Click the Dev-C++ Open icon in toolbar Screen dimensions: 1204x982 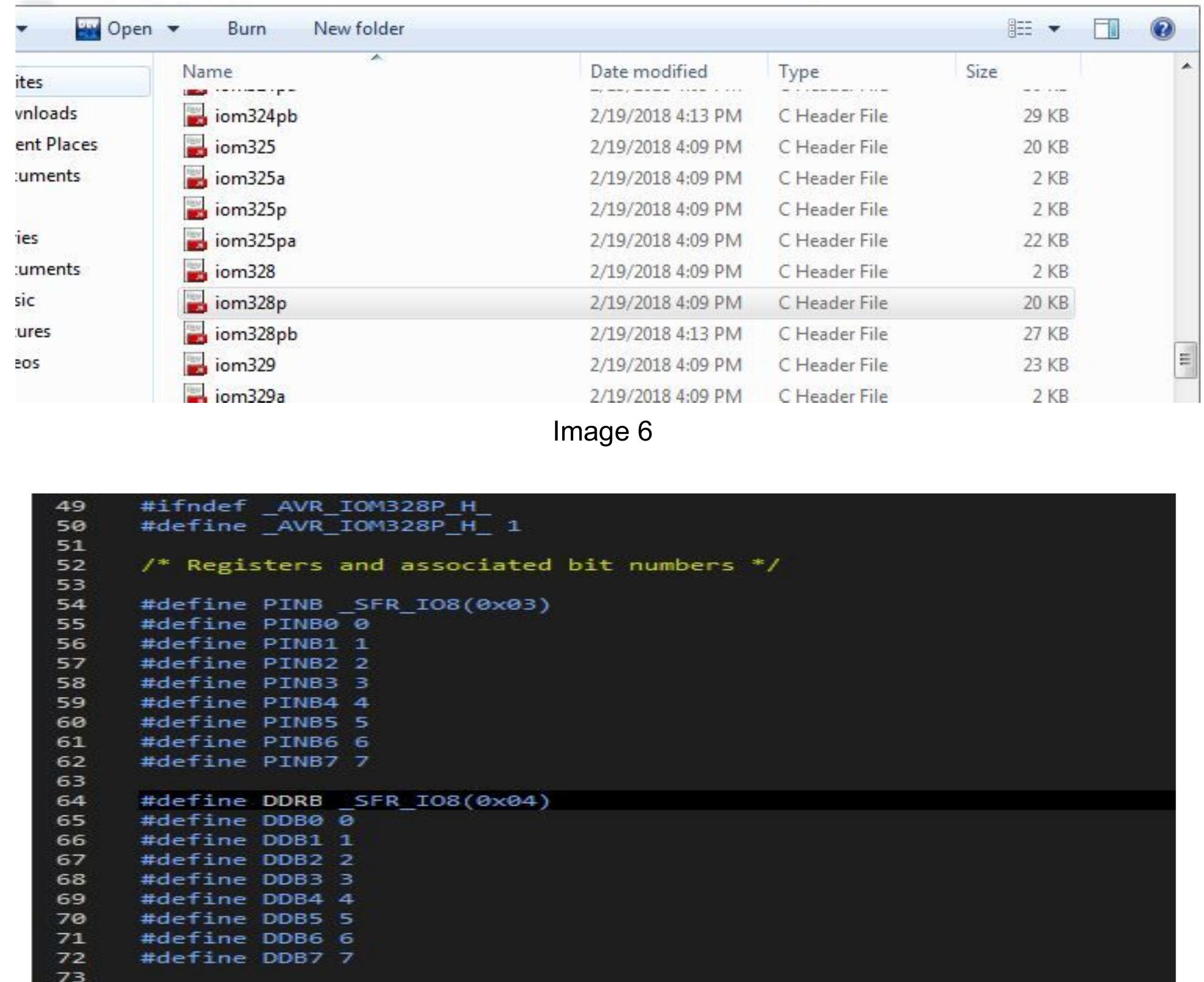point(88,29)
